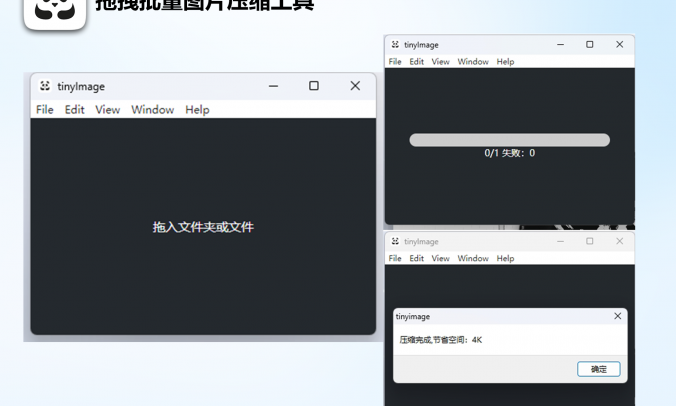Open Edit menu in progress-bar window

[x=416, y=62]
